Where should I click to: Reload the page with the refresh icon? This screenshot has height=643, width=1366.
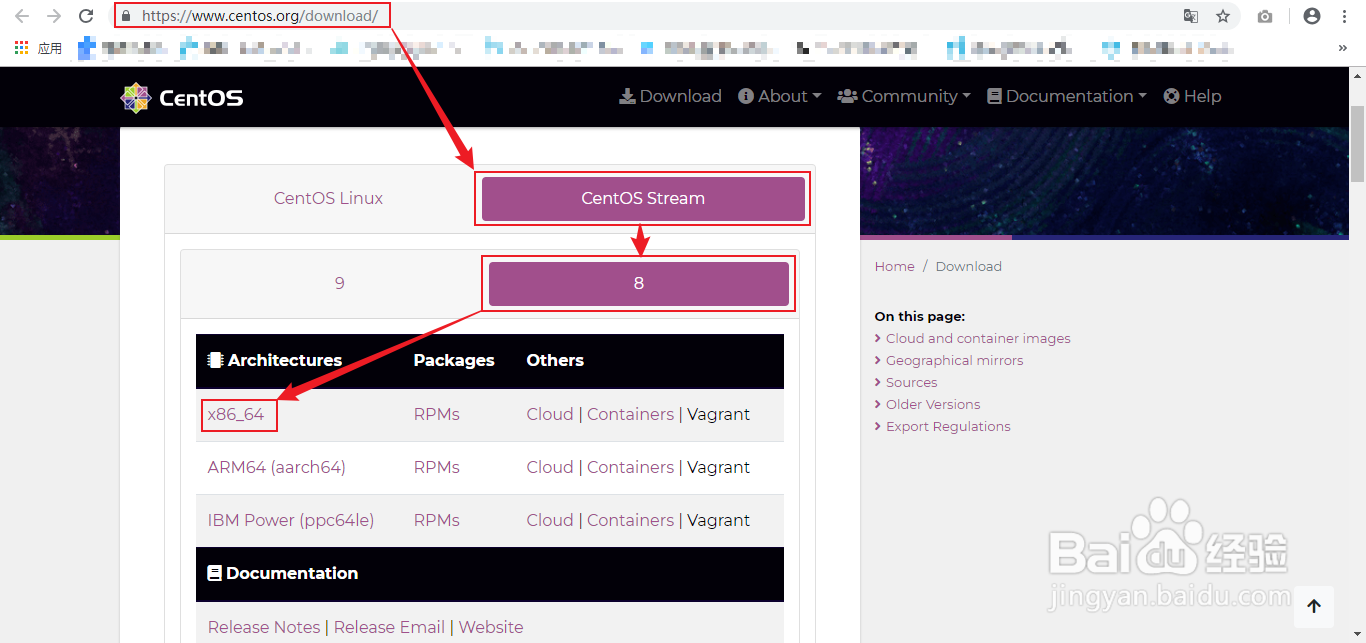(x=86, y=16)
